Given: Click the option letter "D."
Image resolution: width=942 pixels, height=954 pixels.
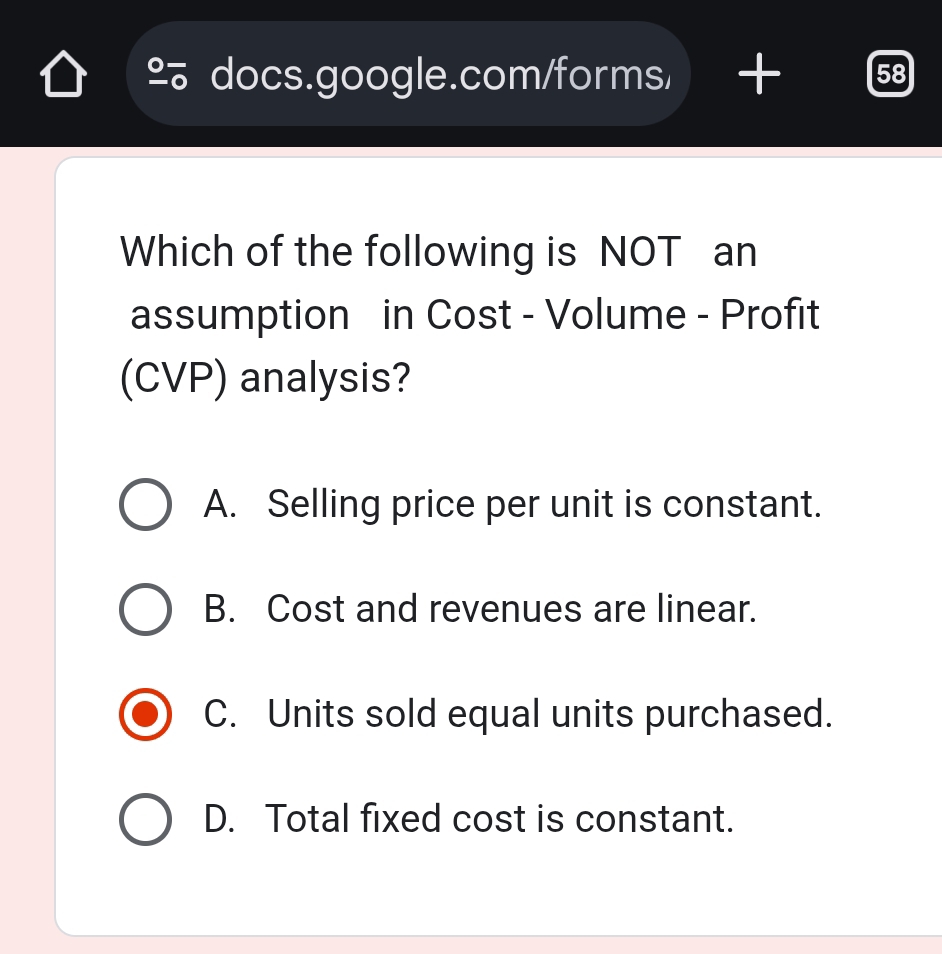Looking at the screenshot, I should [220, 819].
